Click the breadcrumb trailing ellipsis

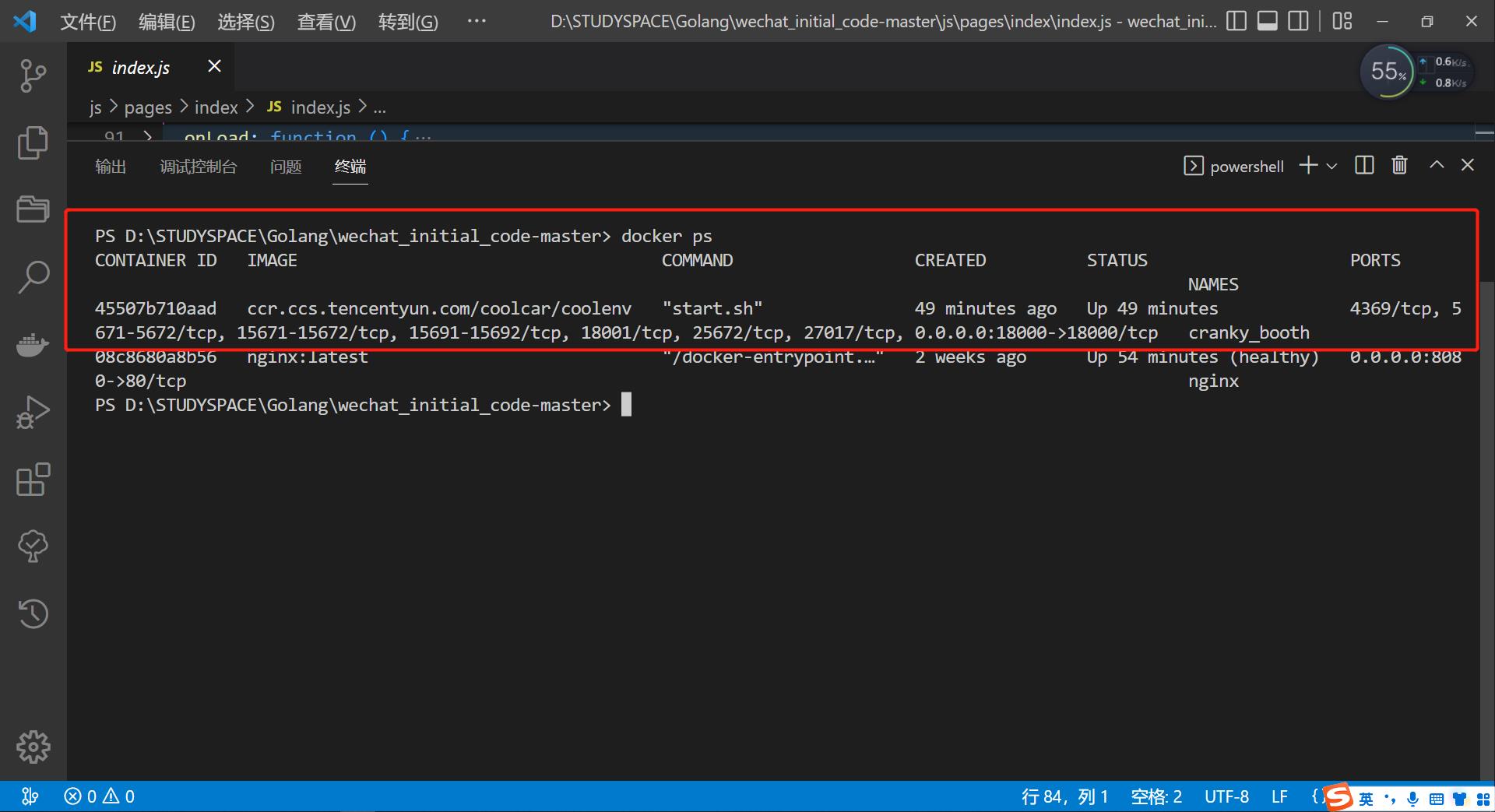pos(379,107)
